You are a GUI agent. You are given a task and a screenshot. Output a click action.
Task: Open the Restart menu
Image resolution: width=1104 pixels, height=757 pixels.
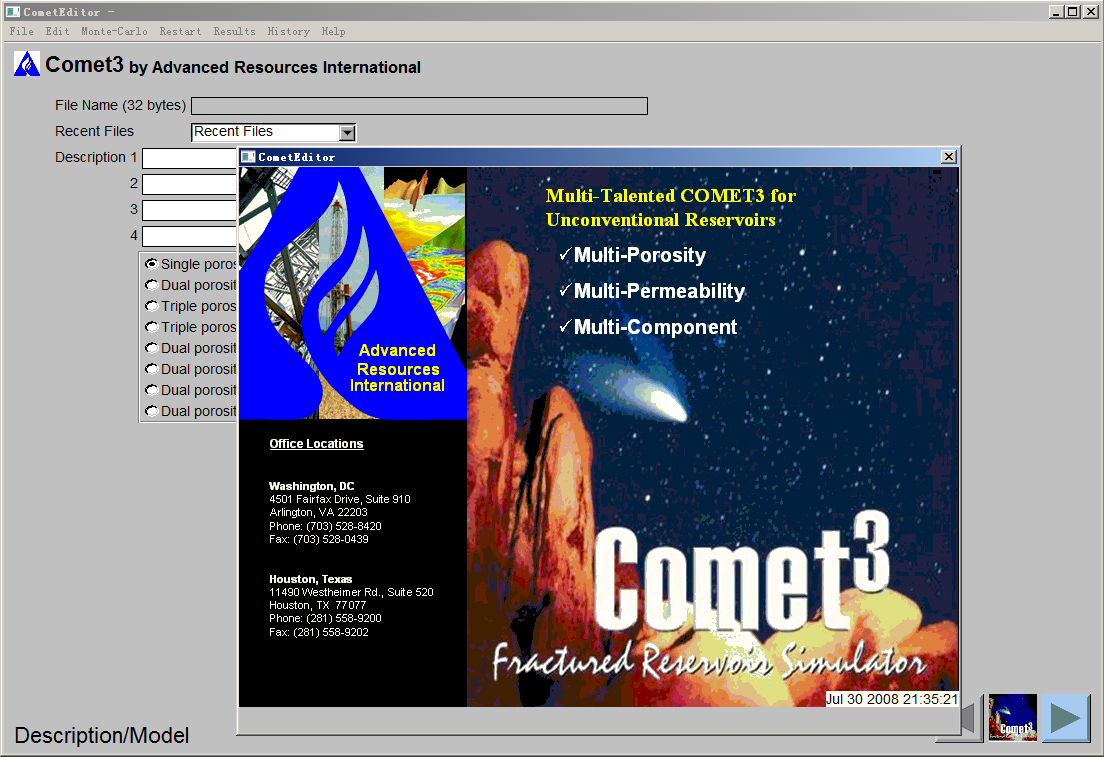[x=180, y=31]
